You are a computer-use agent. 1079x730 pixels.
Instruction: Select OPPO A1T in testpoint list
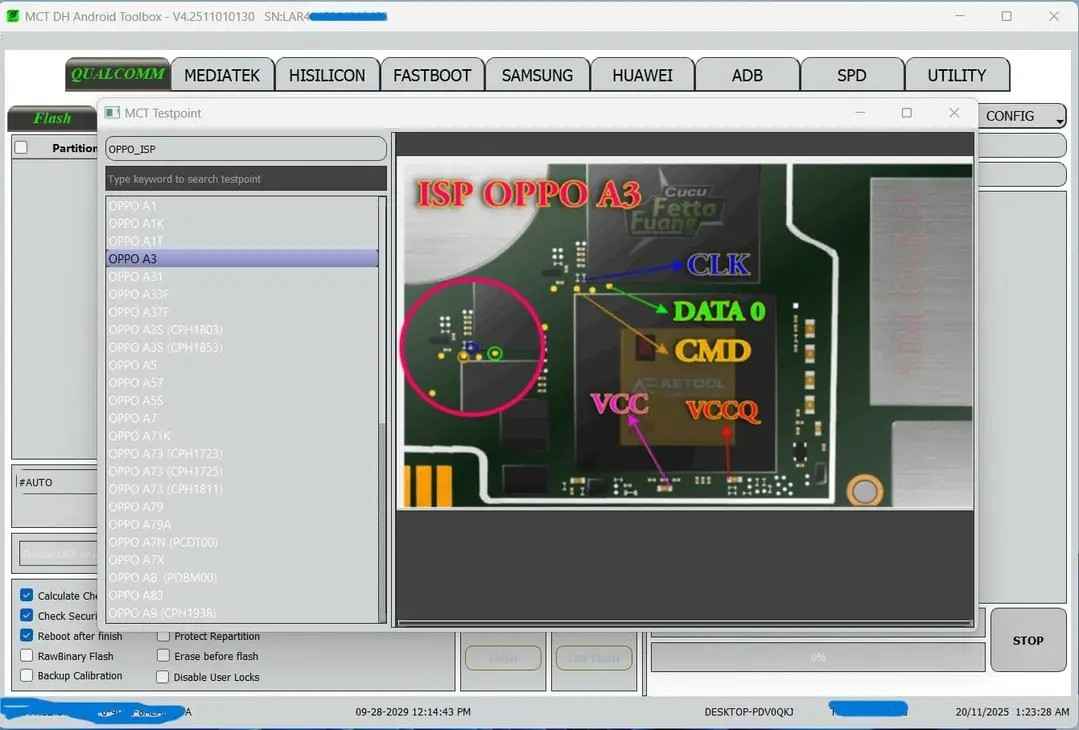(x=242, y=241)
